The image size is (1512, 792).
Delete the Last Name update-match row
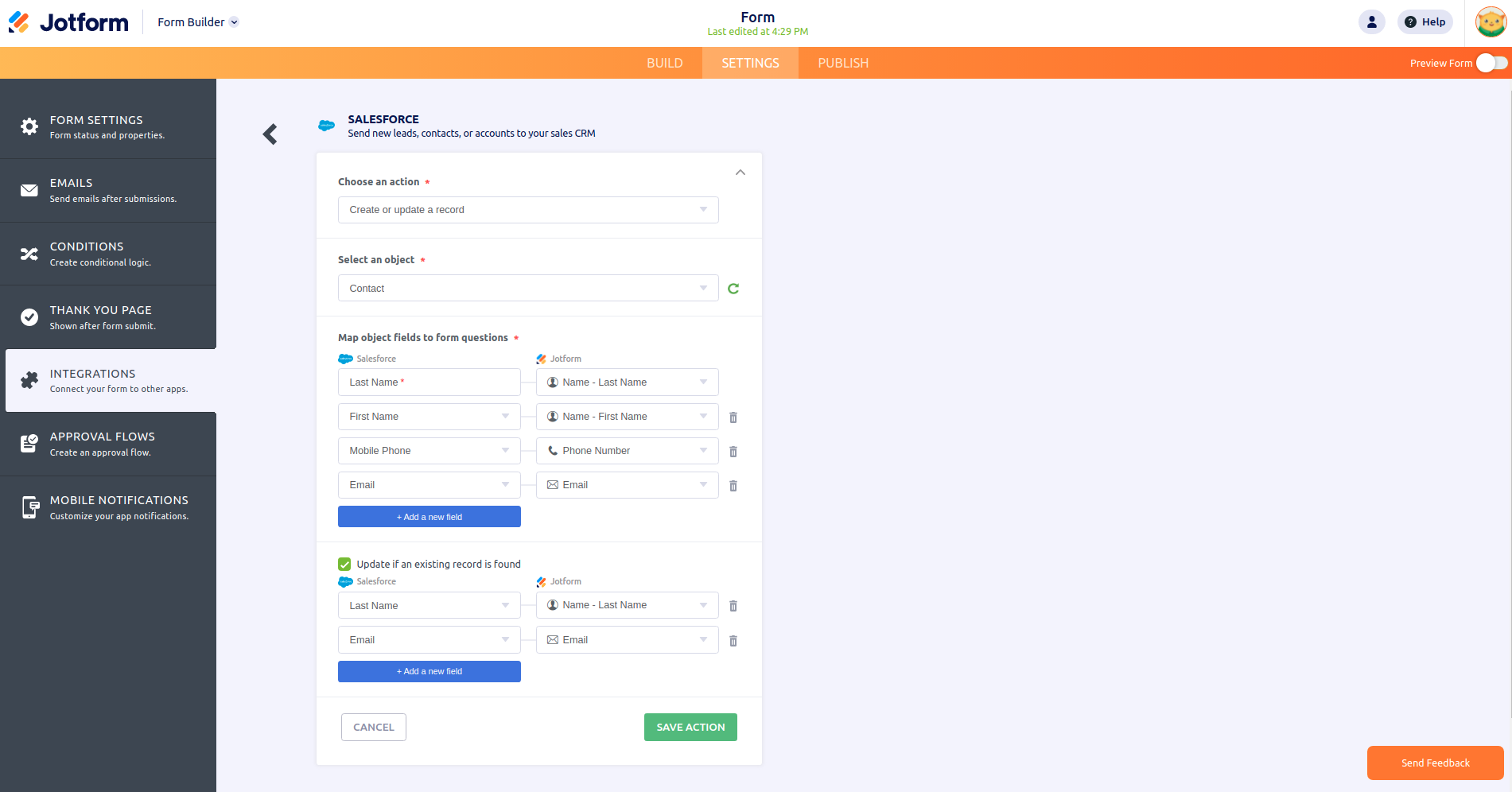point(733,606)
